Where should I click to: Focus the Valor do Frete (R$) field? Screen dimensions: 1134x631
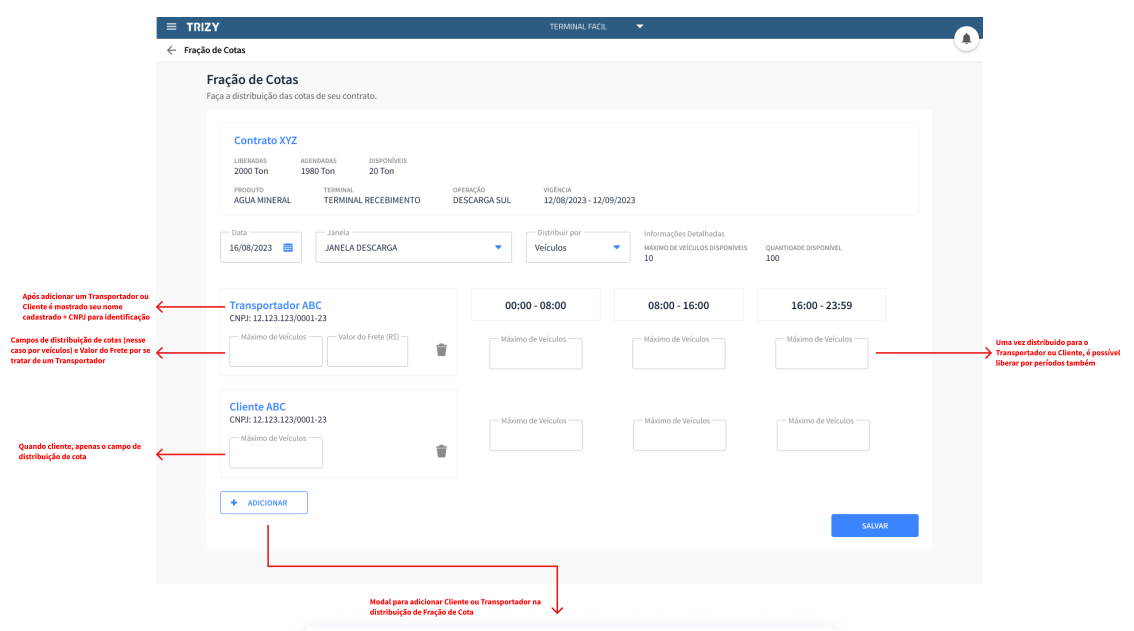367,352
